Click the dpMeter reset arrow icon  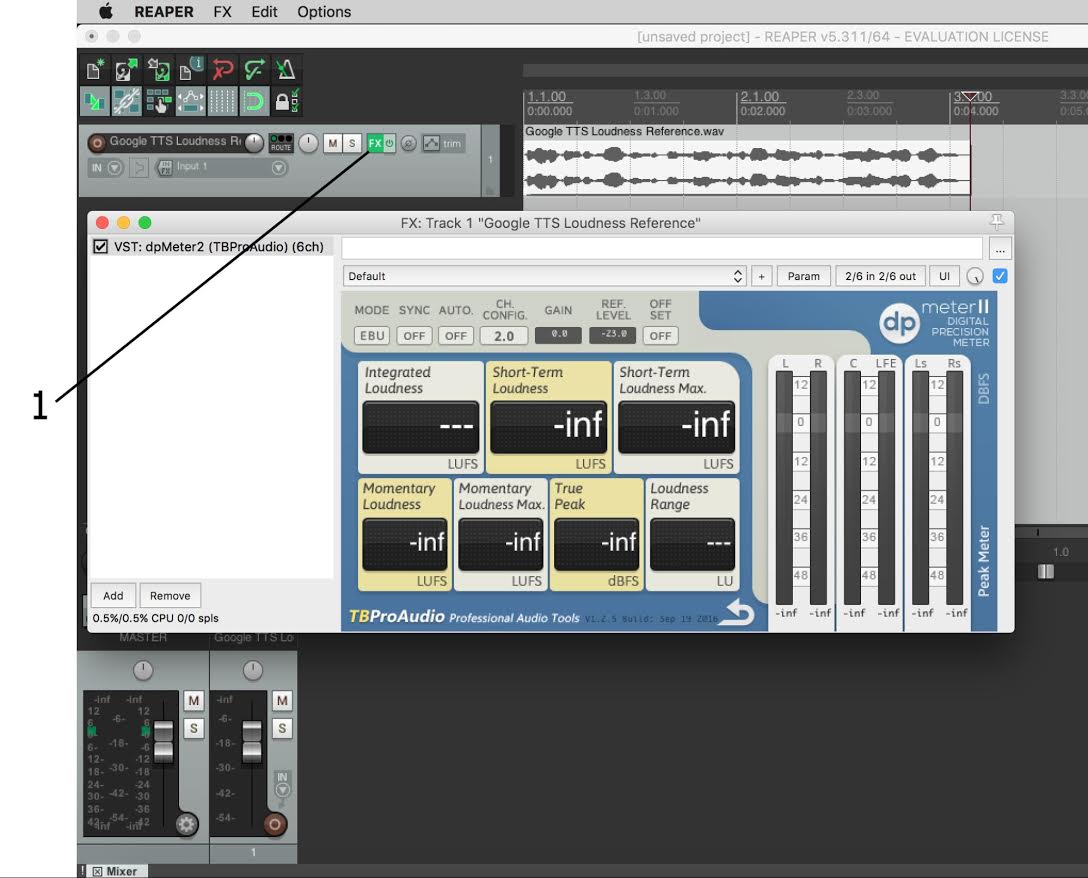pyautogui.click(x=736, y=614)
